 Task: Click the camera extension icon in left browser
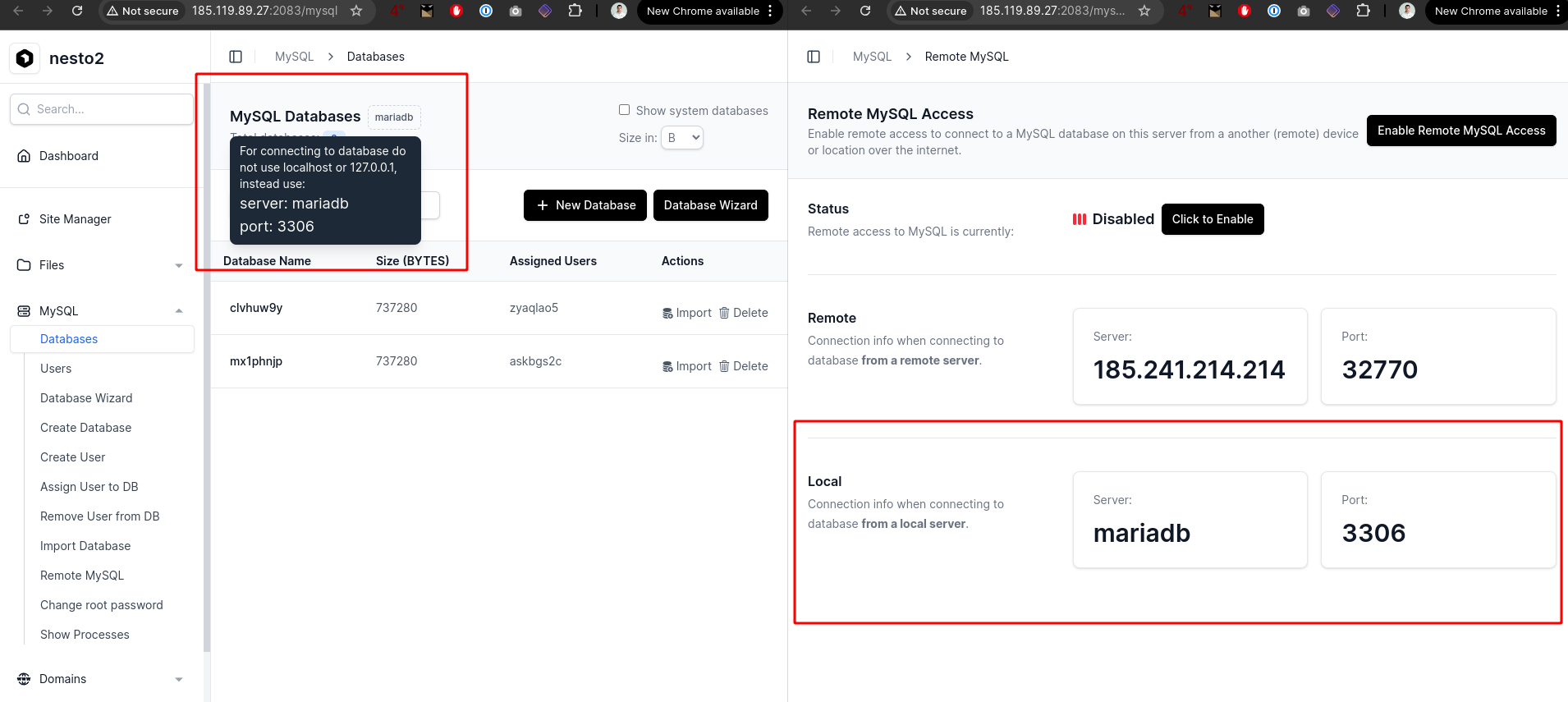tap(516, 11)
